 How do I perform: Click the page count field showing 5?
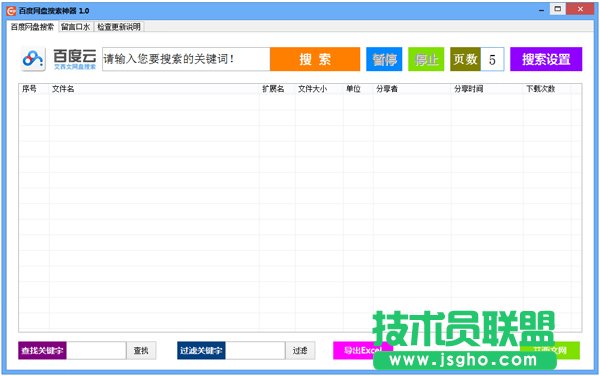[492, 59]
